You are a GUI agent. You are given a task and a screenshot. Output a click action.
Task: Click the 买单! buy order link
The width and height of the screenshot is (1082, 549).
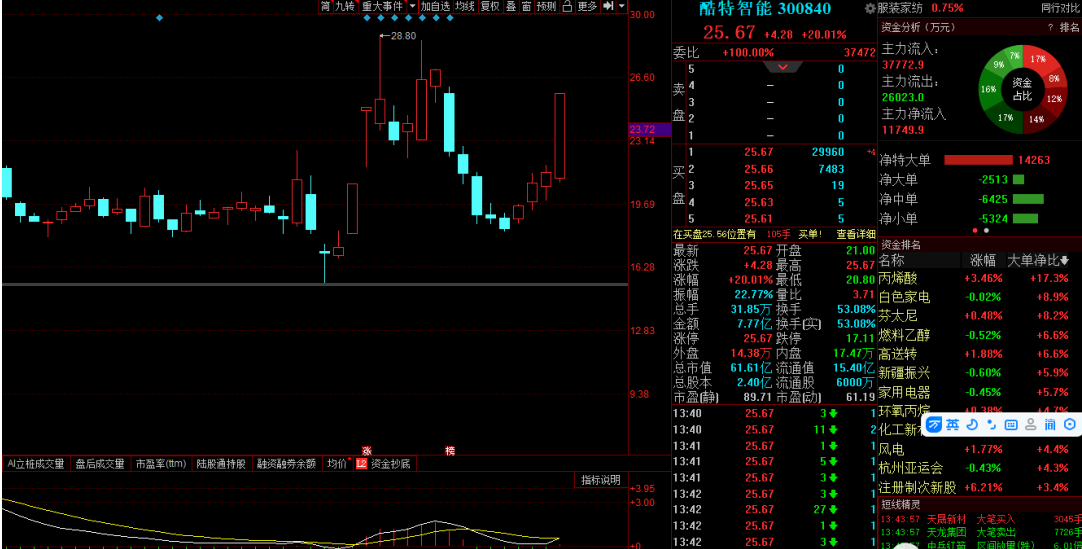[811, 234]
